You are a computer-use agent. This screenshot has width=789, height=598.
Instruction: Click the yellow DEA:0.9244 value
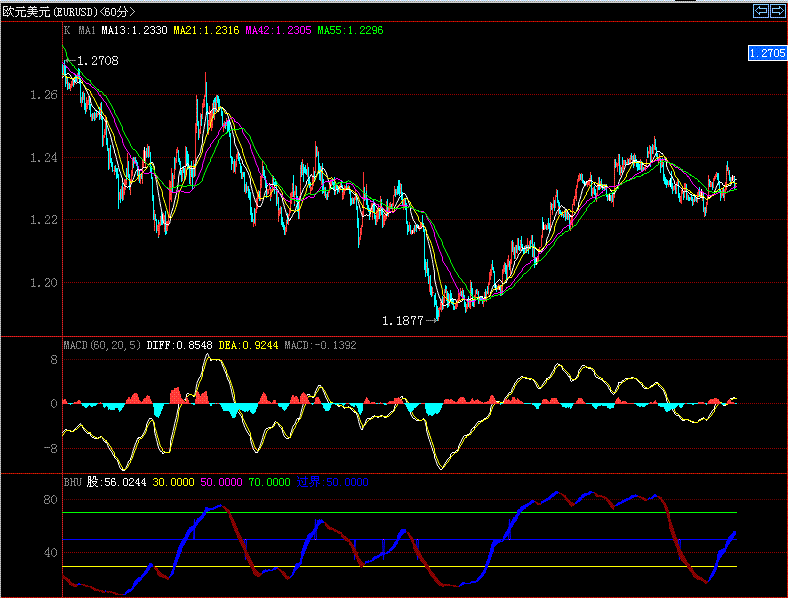[248, 345]
